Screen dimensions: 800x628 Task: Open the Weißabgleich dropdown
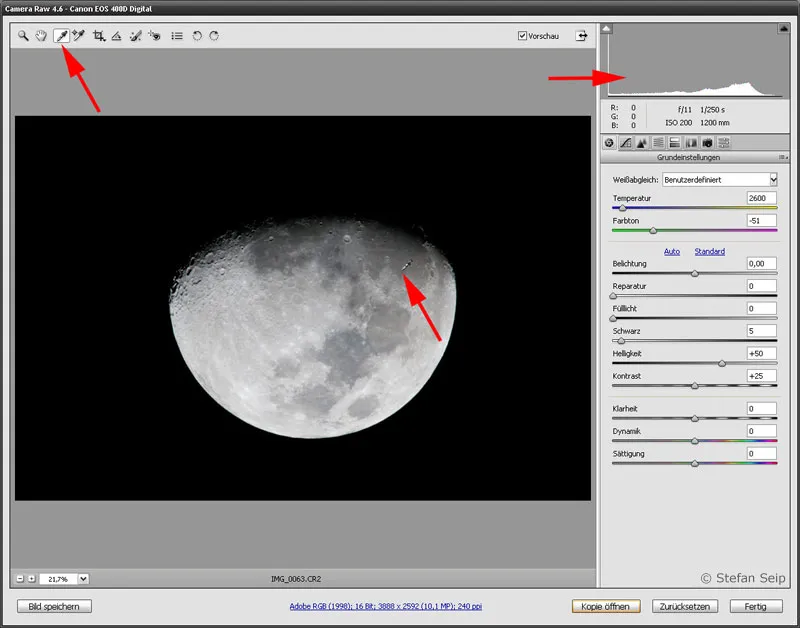(x=719, y=180)
